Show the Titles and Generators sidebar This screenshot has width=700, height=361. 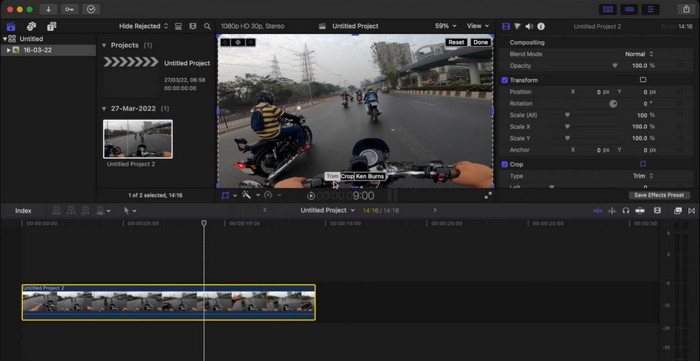click(52, 26)
